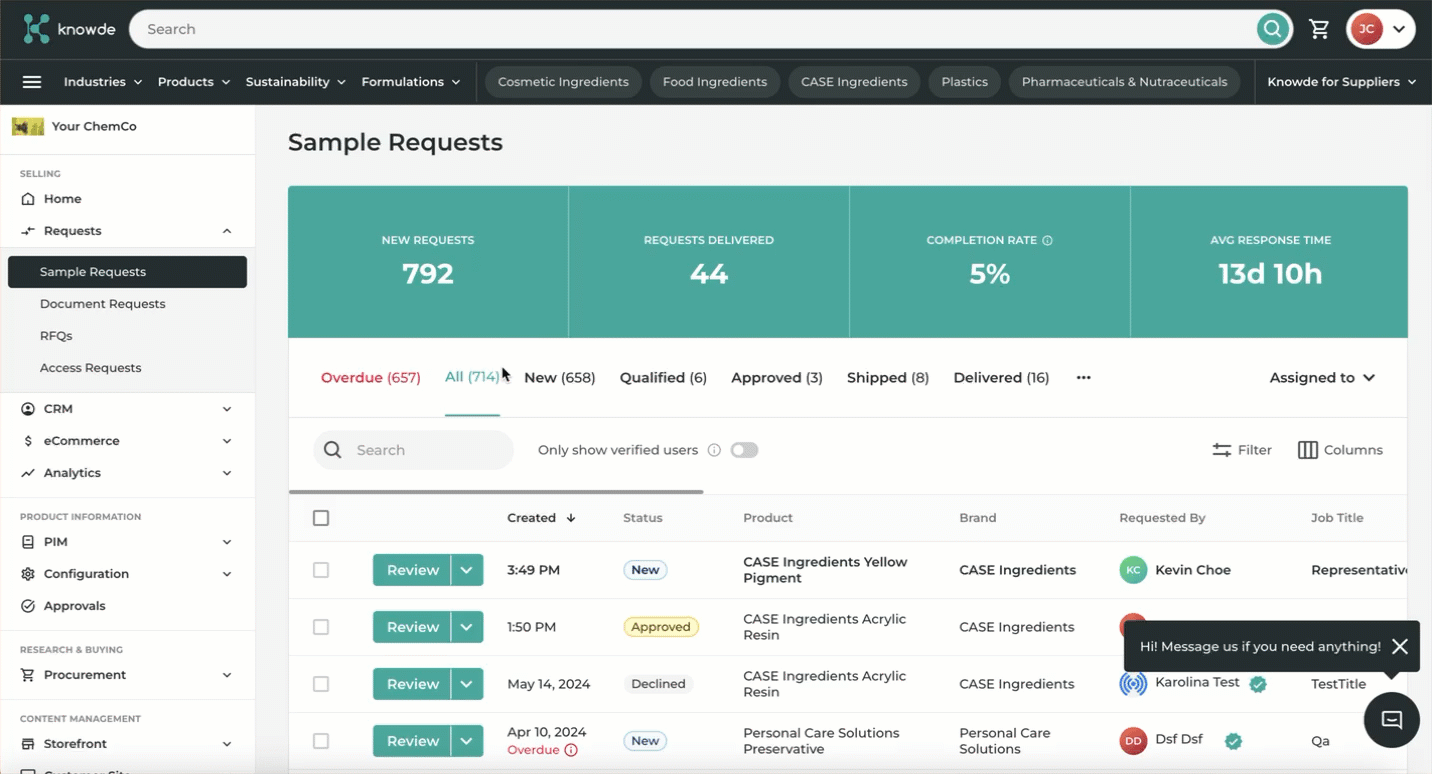
Task: Show more status tabs via ellipsis
Action: (1083, 378)
